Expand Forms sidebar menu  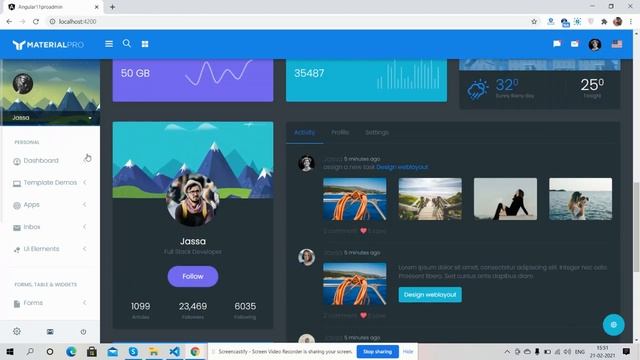[x=50, y=303]
